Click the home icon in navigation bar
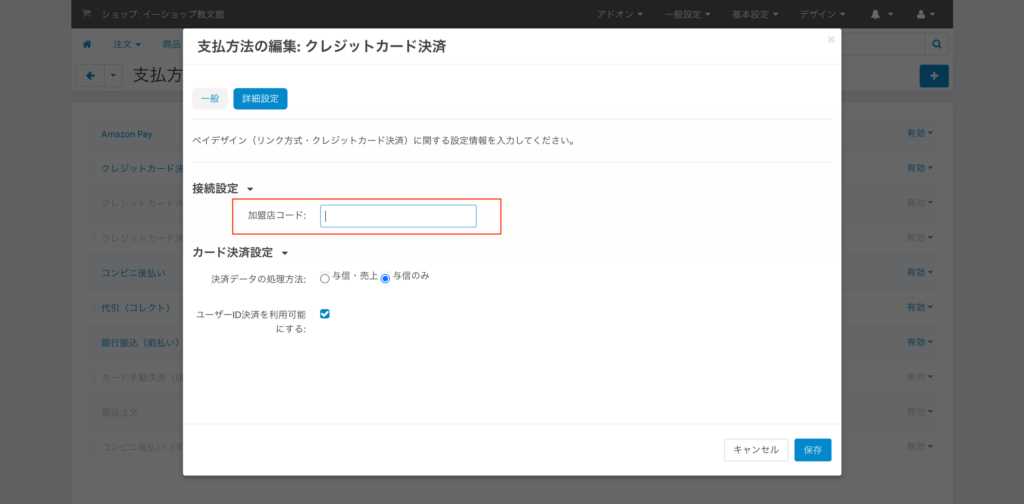This screenshot has width=1024, height=504. (x=87, y=45)
